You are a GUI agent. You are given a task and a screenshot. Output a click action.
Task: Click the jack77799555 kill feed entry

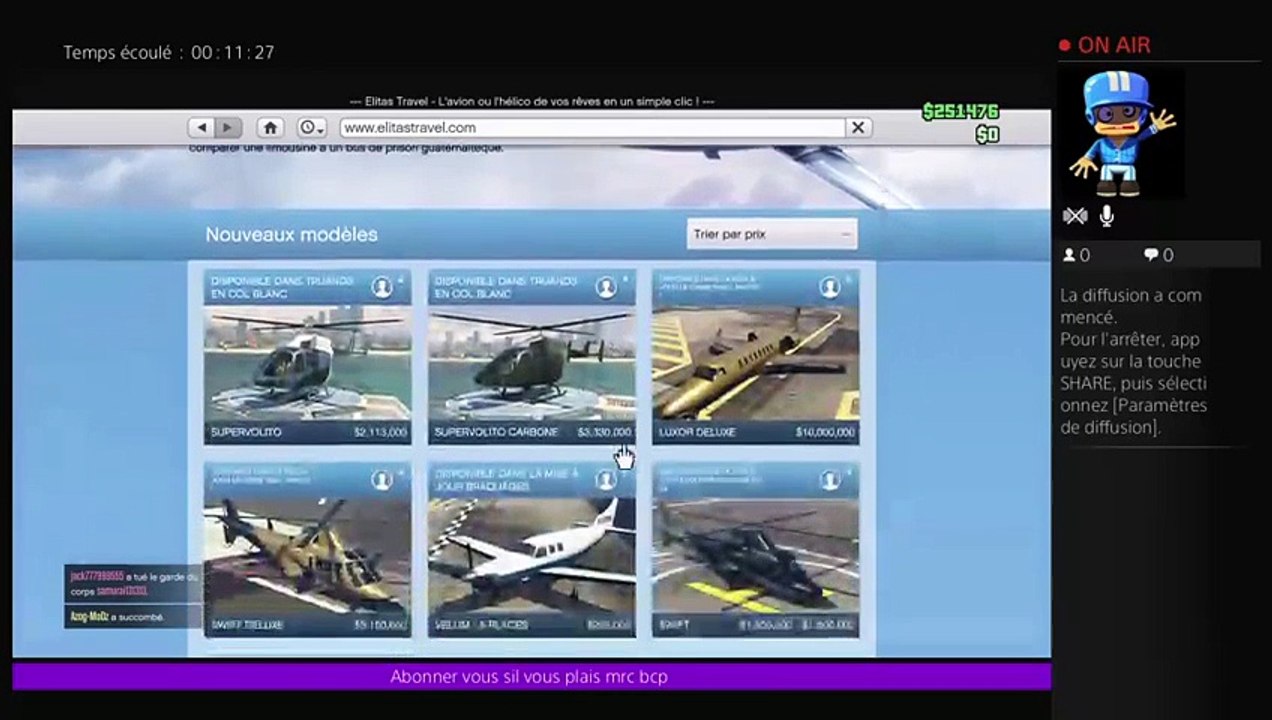[133, 584]
